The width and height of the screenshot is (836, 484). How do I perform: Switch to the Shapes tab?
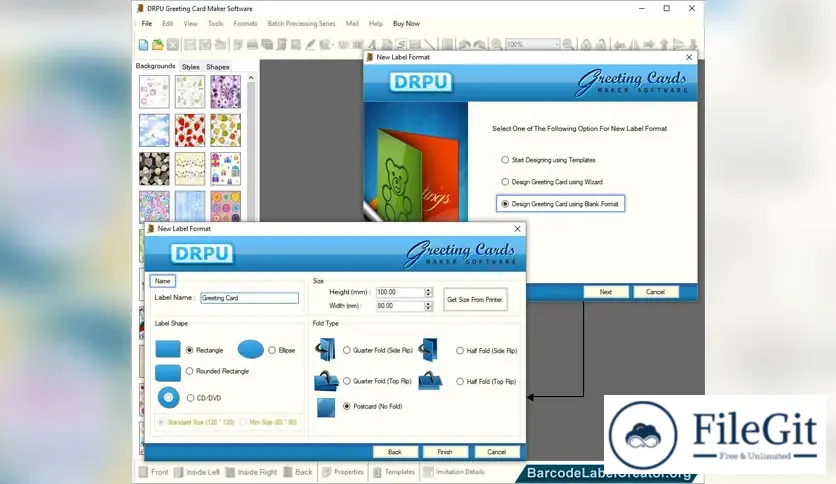tap(218, 67)
